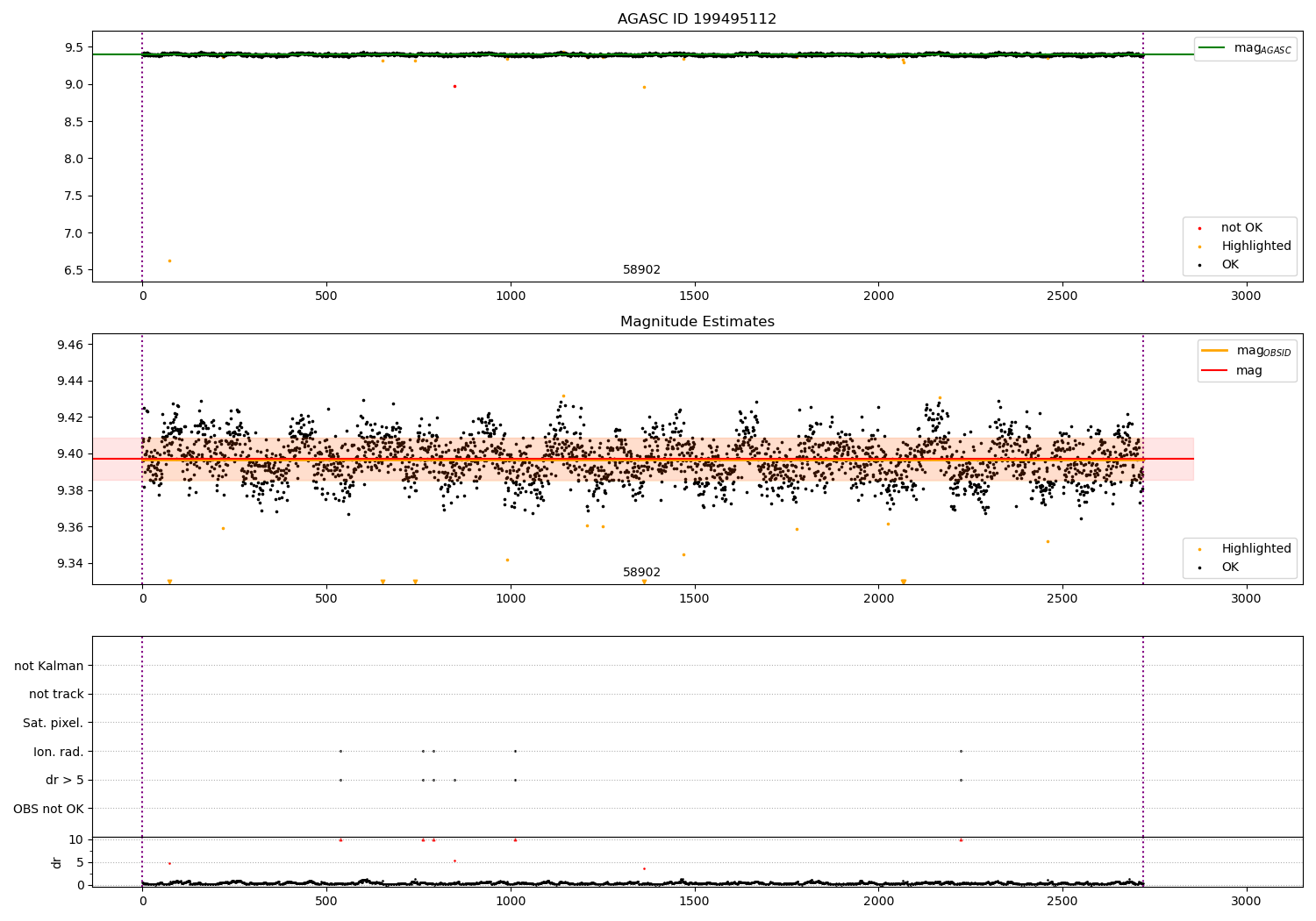The image size is (1316, 921).
Task: Click the 7.0 y-axis tick label
Action: [74, 232]
